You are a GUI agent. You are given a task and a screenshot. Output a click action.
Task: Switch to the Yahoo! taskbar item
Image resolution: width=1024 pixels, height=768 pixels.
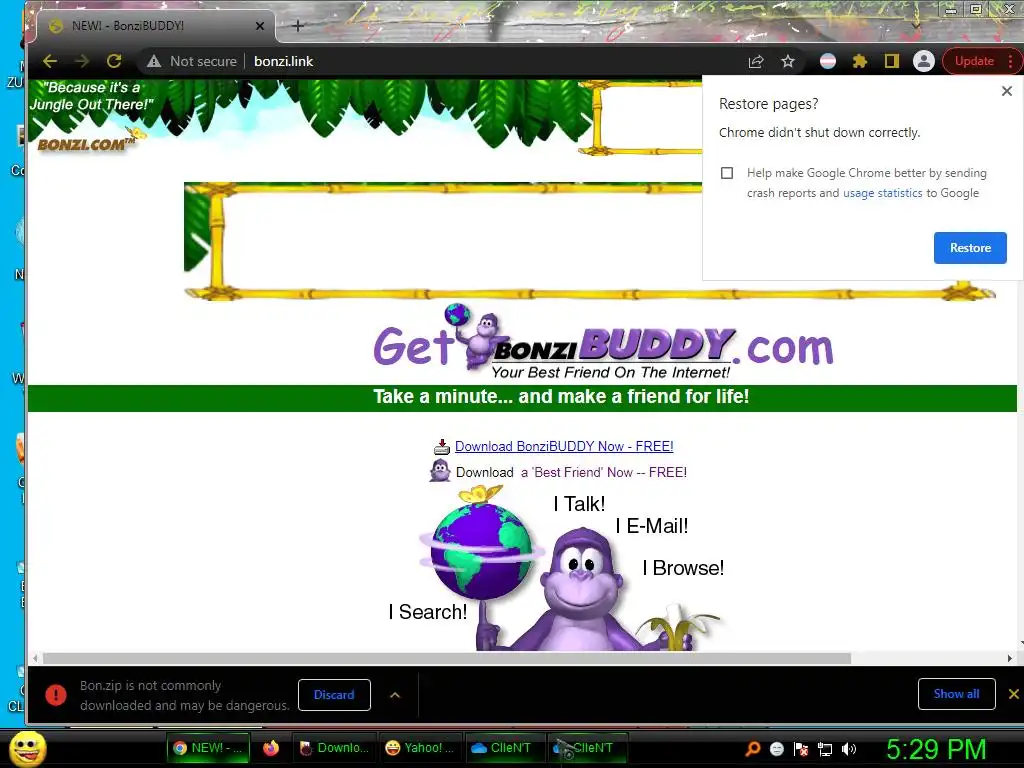tap(420, 748)
